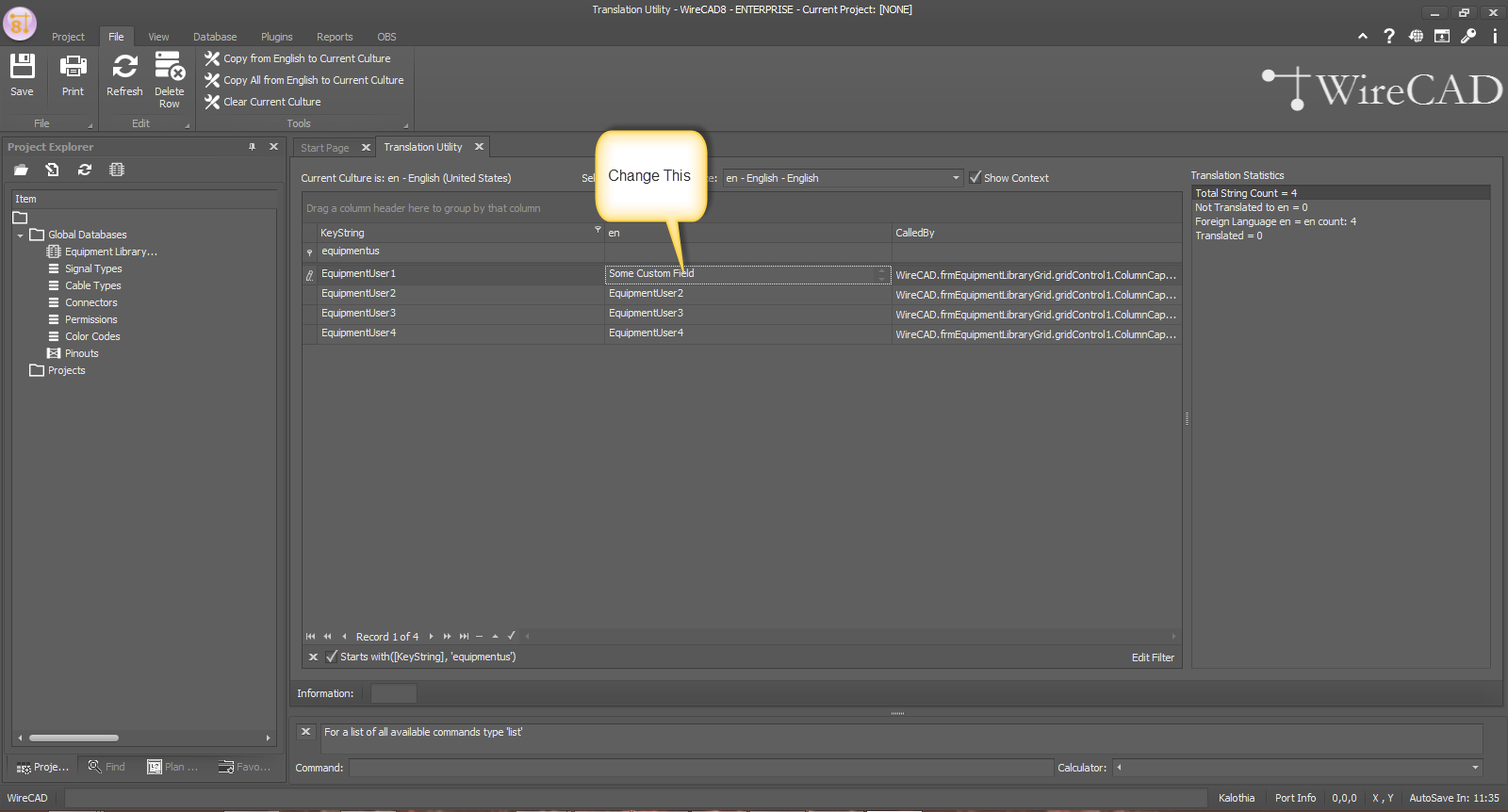The image size is (1508, 812).
Task: Open the OBS ribbon tab
Action: (387, 37)
